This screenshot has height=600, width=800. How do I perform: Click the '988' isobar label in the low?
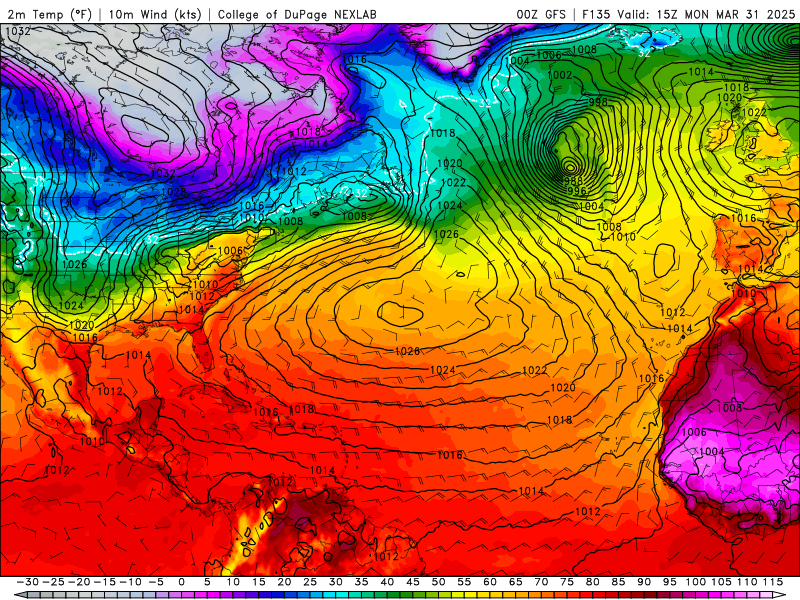click(x=573, y=181)
